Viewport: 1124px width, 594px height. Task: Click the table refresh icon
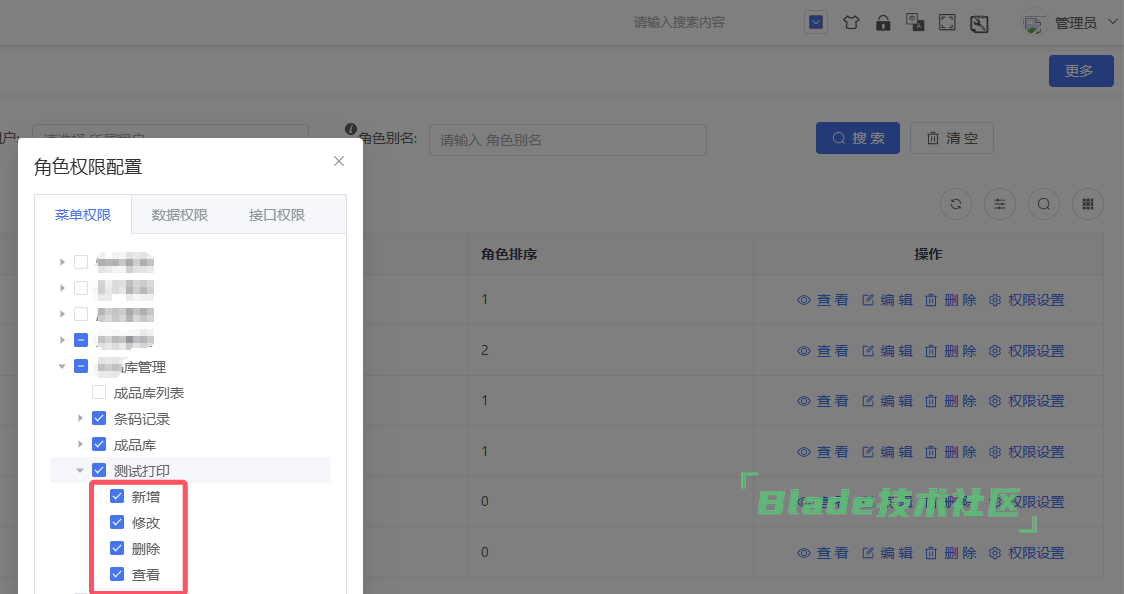(x=956, y=204)
